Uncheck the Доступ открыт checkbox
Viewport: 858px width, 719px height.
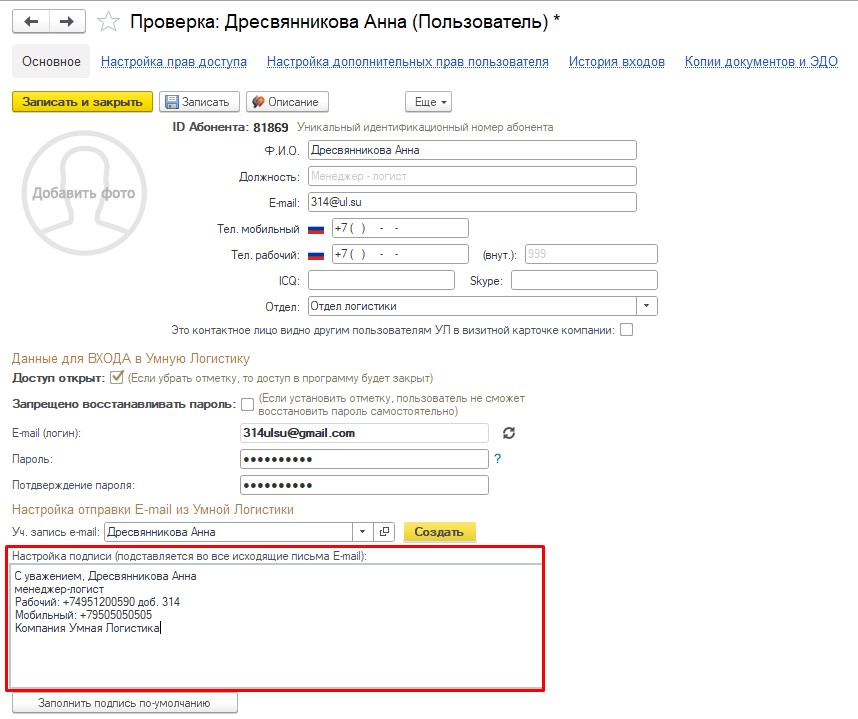117,378
